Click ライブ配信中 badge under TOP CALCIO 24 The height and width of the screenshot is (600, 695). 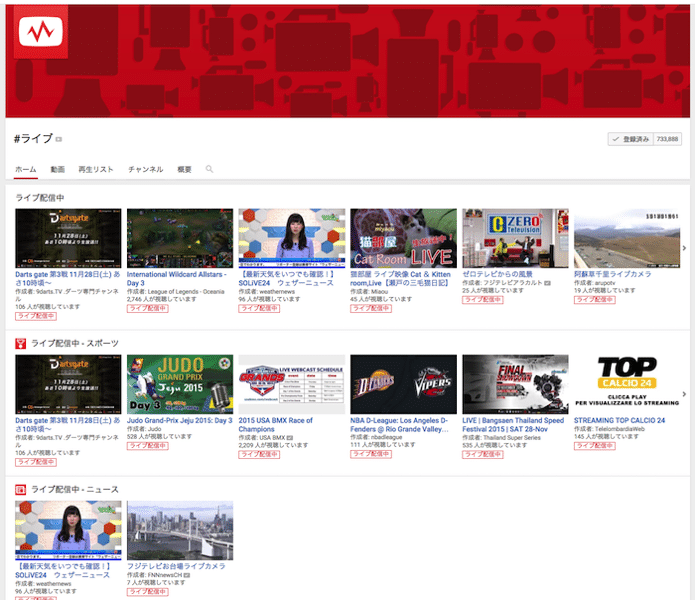tap(595, 446)
